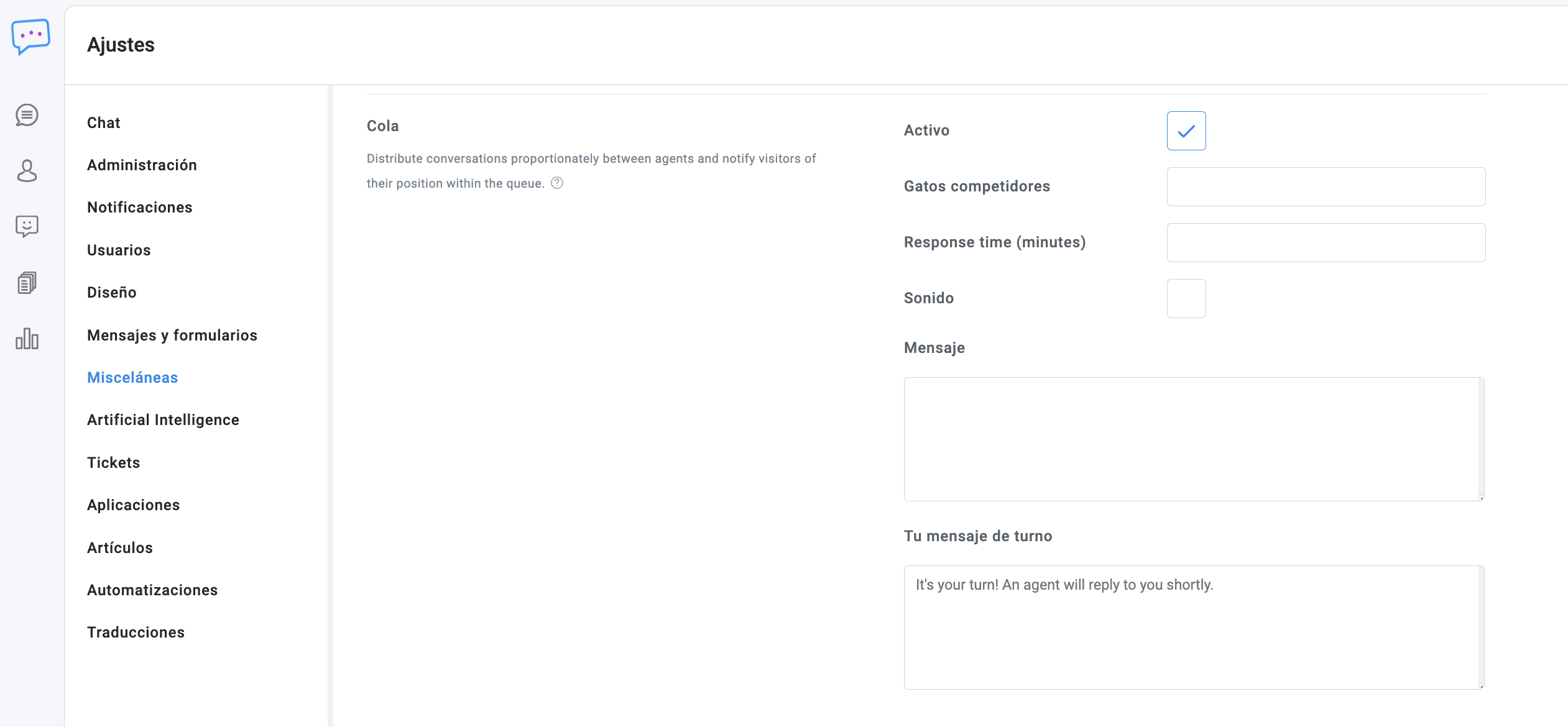Uncheck the Activo checkbox
Image resolution: width=1568 pixels, height=727 pixels.
pyautogui.click(x=1186, y=131)
